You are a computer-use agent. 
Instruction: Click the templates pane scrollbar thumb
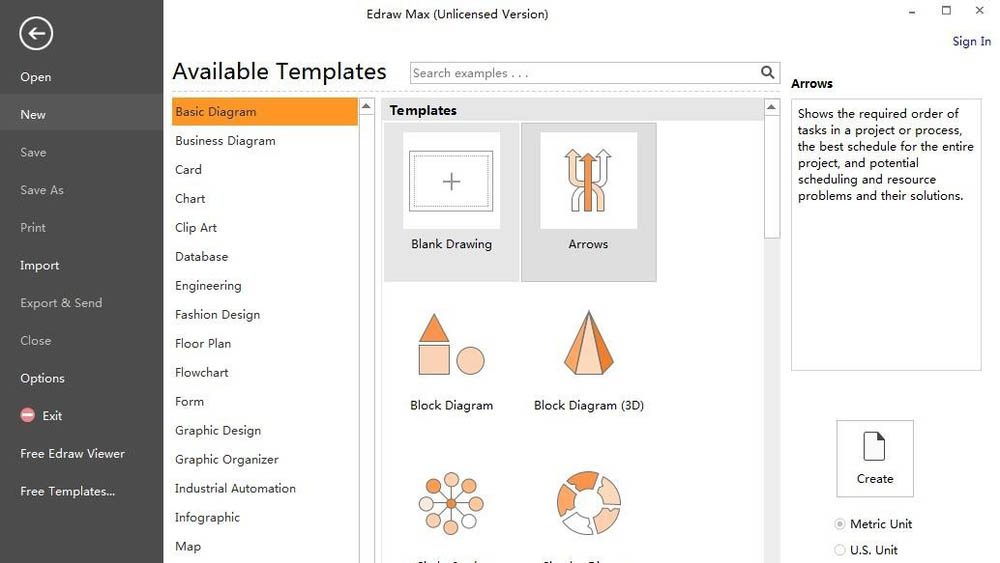click(772, 177)
